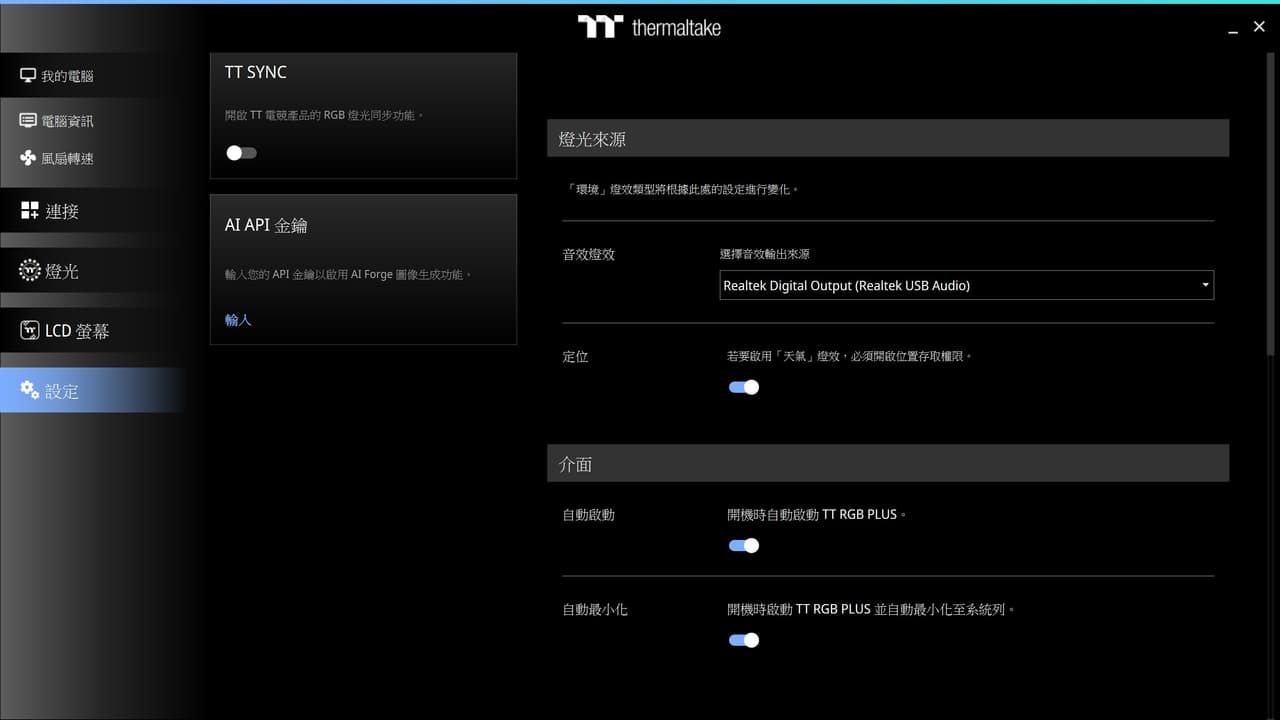The height and width of the screenshot is (720, 1280).
Task: Click the 連接 grid-plus icon
Action: pyautogui.click(x=30, y=211)
